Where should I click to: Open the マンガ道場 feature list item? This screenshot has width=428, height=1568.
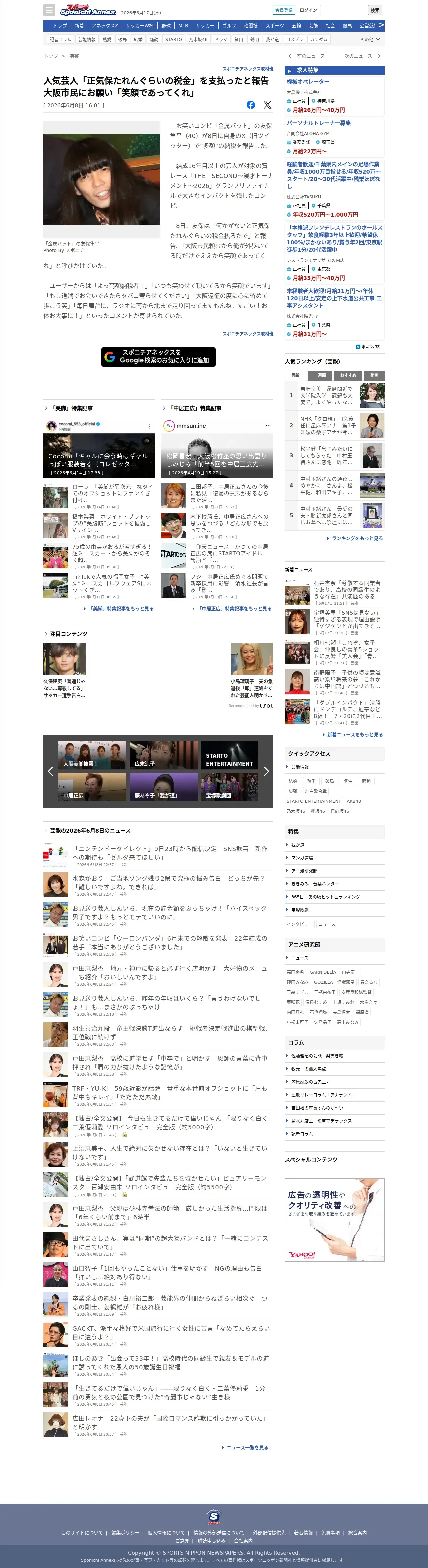coord(334,858)
